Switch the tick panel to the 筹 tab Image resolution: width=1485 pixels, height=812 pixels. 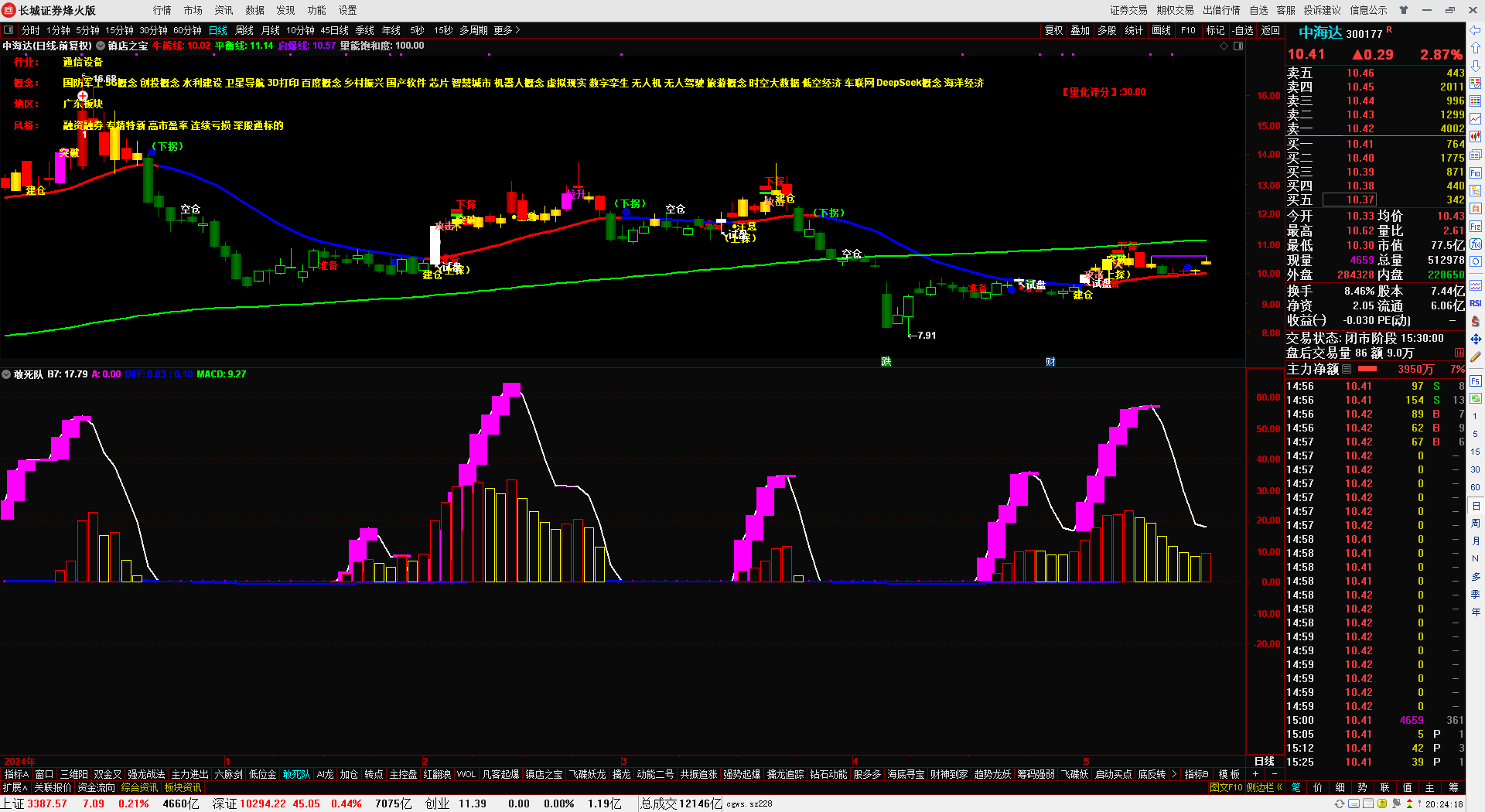1454,787
